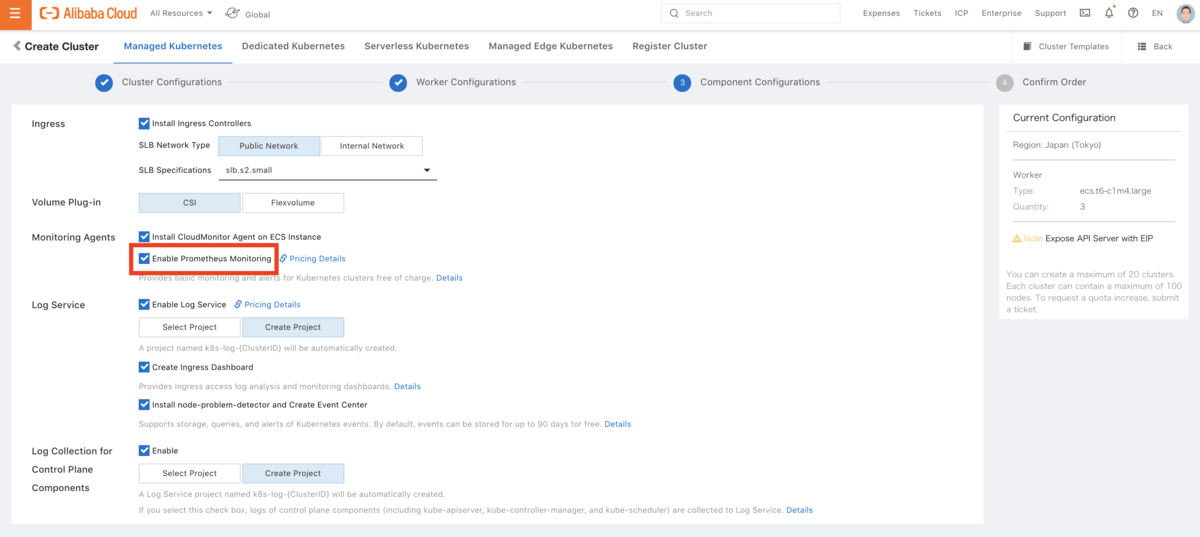Open the help question mark icon
1200x537 pixels.
click(1133, 13)
